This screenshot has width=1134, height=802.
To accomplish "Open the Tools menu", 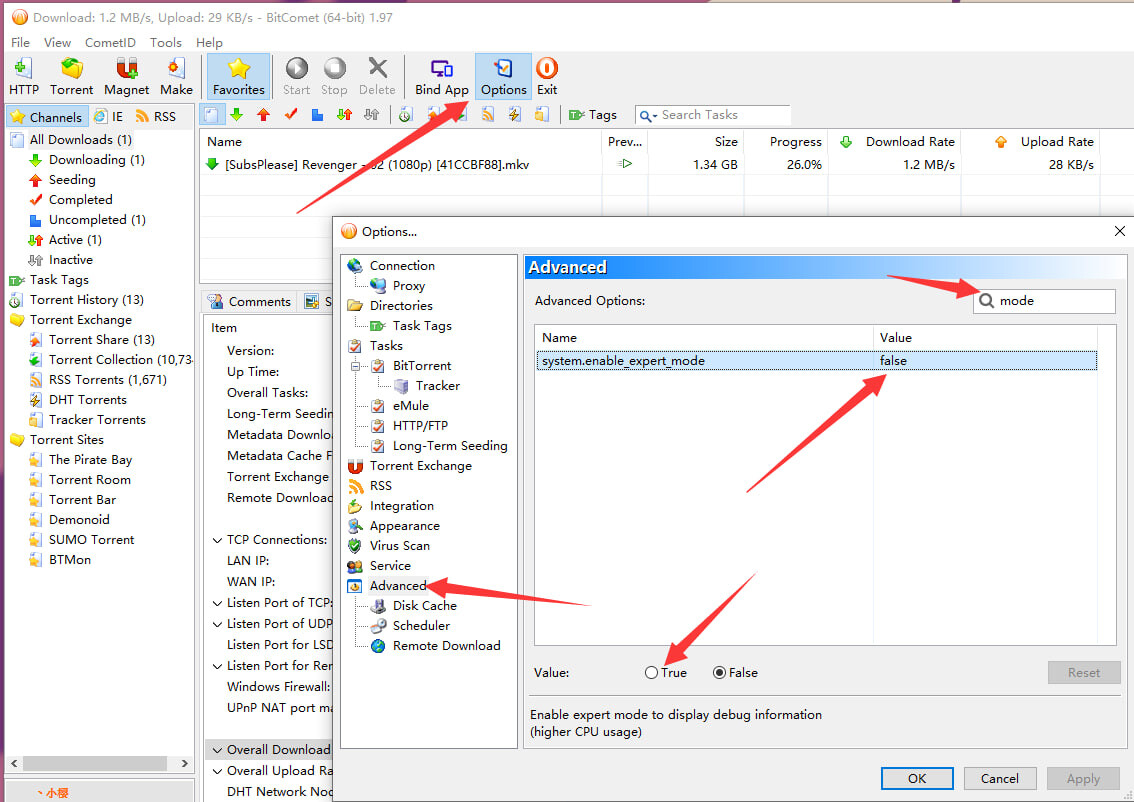I will coord(166,42).
